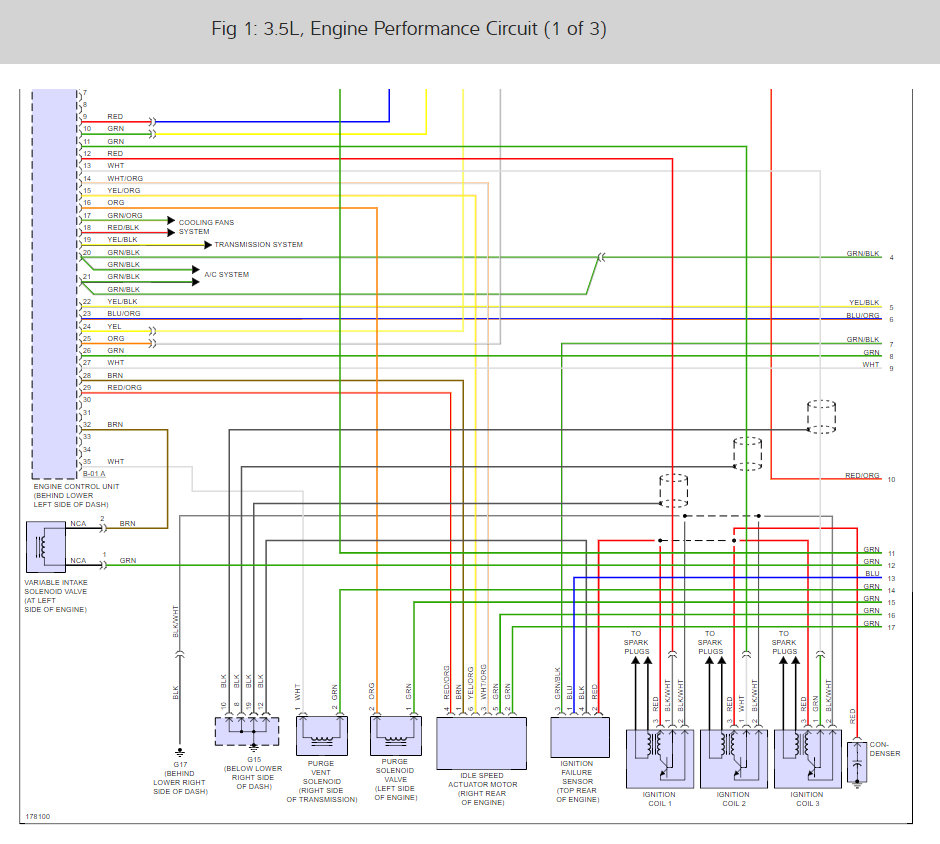Click the Condenser symbol
This screenshot has height=844, width=940.
point(857,762)
